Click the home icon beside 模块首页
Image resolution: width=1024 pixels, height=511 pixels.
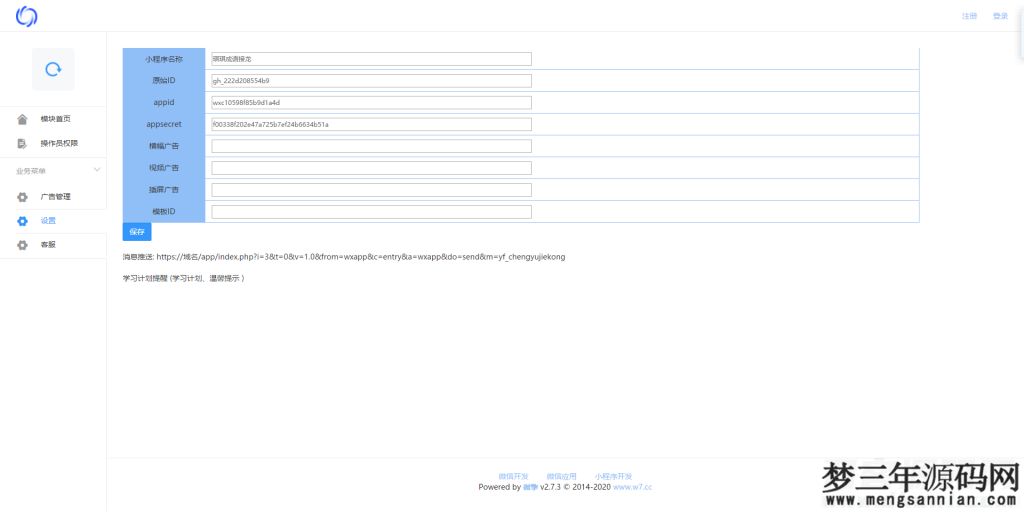point(22,119)
